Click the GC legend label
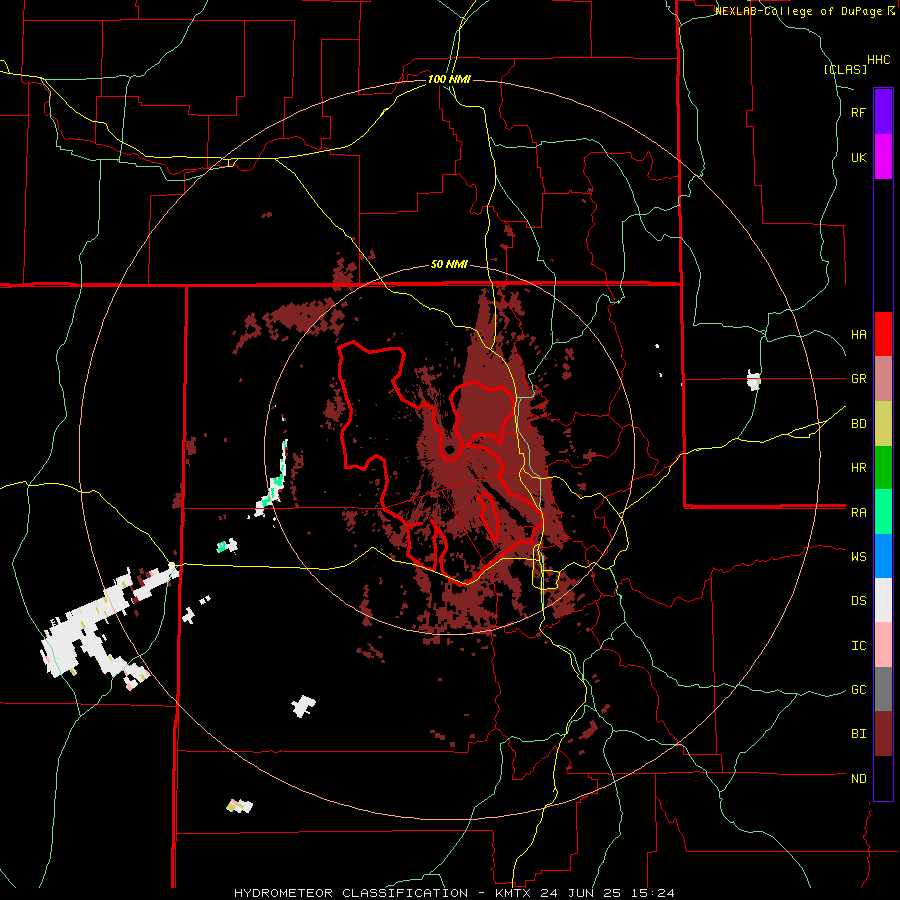 (858, 689)
